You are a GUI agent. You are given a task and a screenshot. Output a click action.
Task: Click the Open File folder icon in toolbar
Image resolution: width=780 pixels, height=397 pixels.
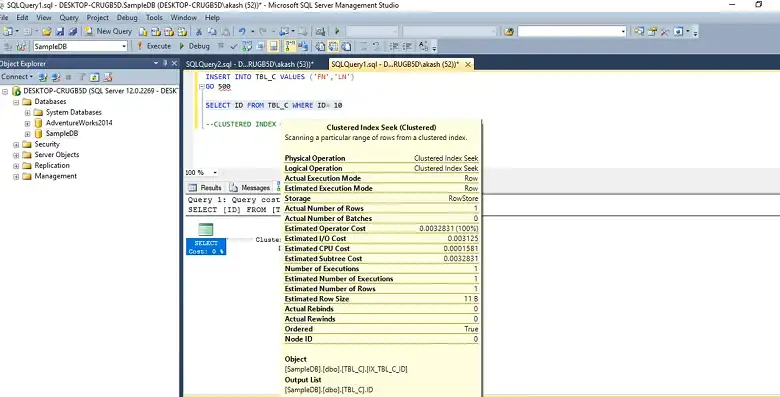coord(46,31)
